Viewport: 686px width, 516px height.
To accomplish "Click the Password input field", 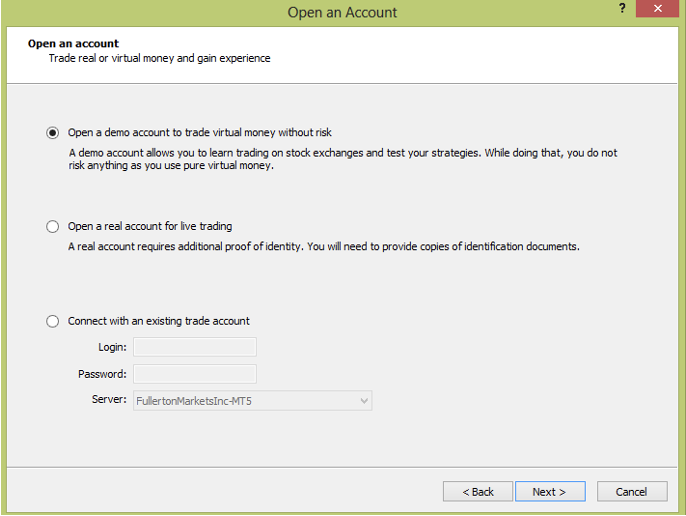I will click(195, 374).
